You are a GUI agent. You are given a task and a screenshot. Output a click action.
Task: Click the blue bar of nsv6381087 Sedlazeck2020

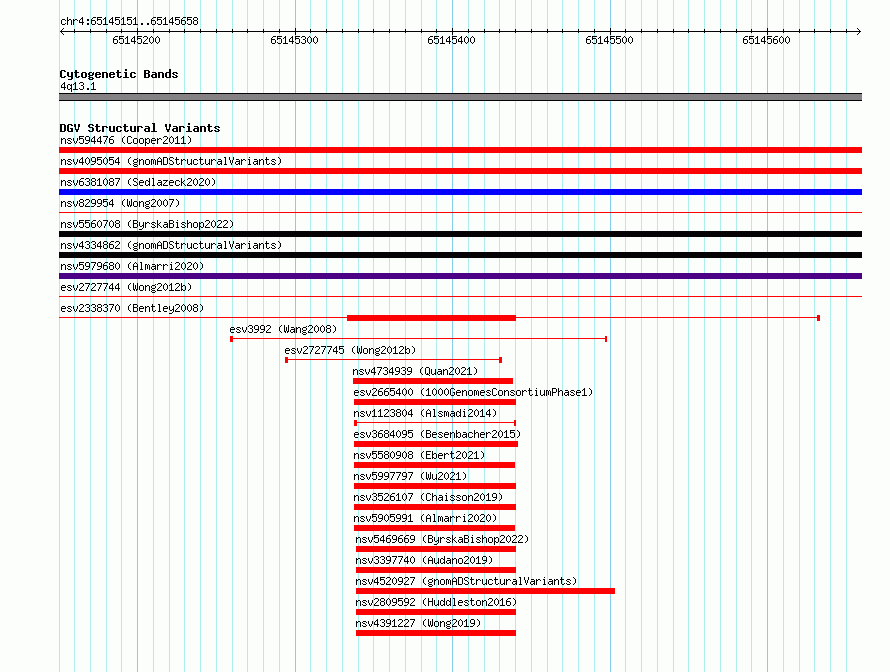click(460, 192)
